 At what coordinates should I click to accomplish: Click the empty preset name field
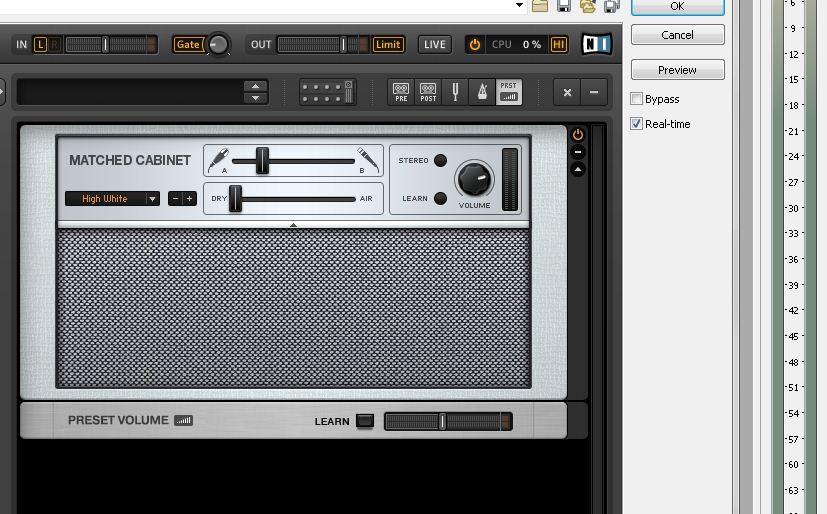pyautogui.click(x=130, y=92)
